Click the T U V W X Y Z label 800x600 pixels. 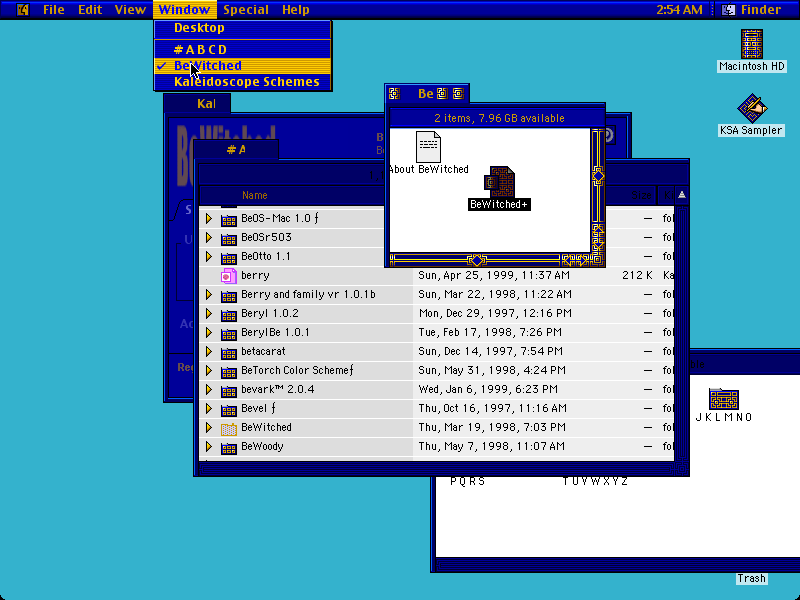point(595,481)
